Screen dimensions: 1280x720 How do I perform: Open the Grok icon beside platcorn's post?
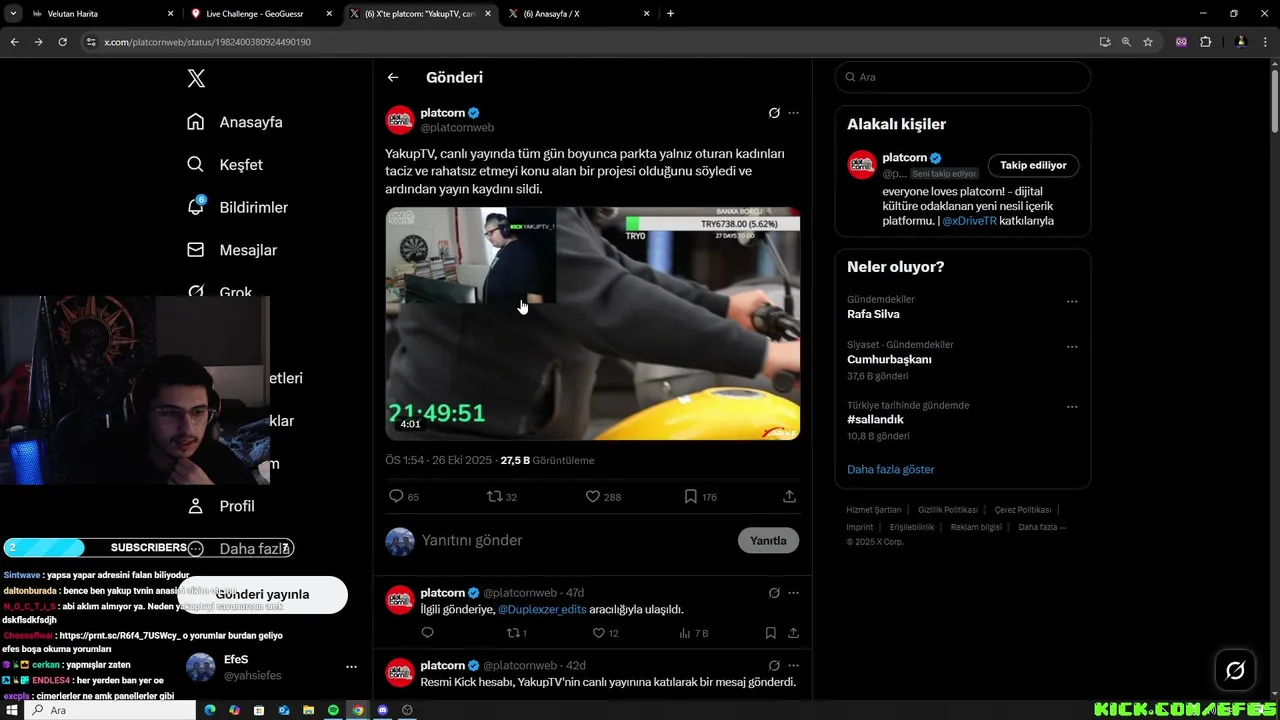(x=774, y=113)
